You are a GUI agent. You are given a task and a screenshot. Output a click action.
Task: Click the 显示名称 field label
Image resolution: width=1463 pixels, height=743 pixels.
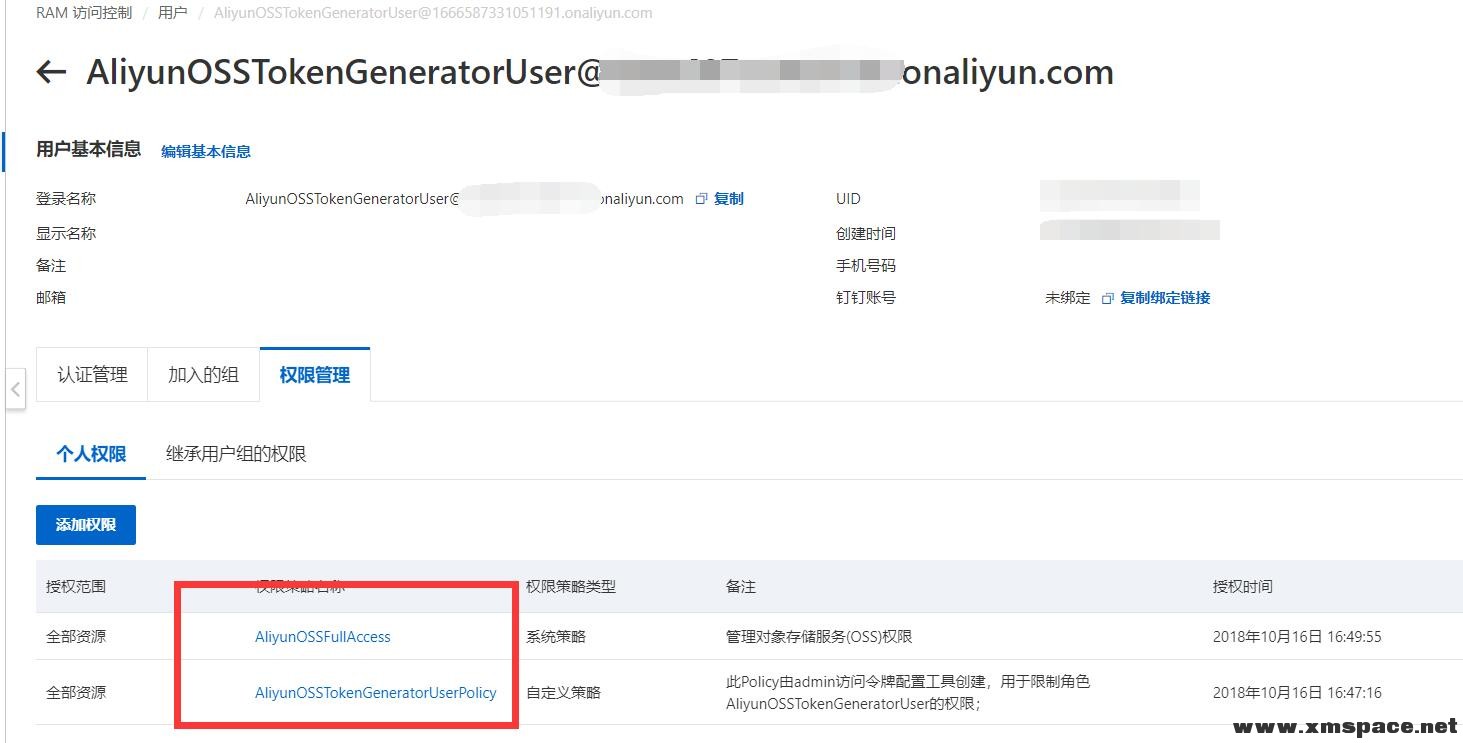pos(66,234)
